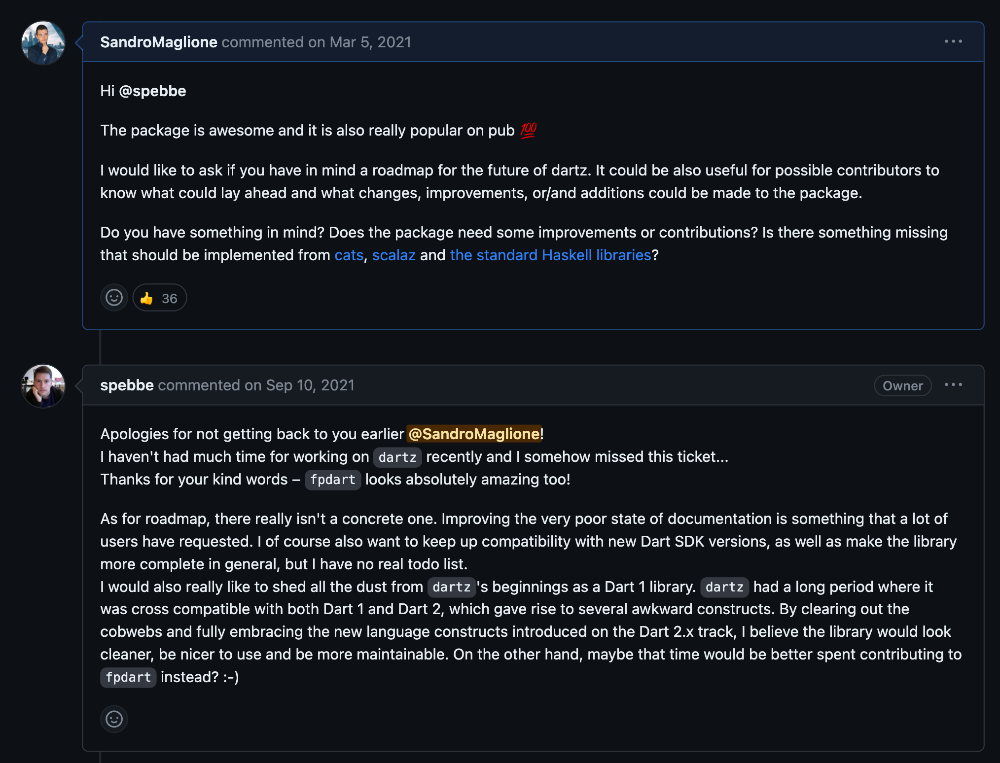Click the @spebbe mention
1000x763 pixels.
(x=153, y=91)
